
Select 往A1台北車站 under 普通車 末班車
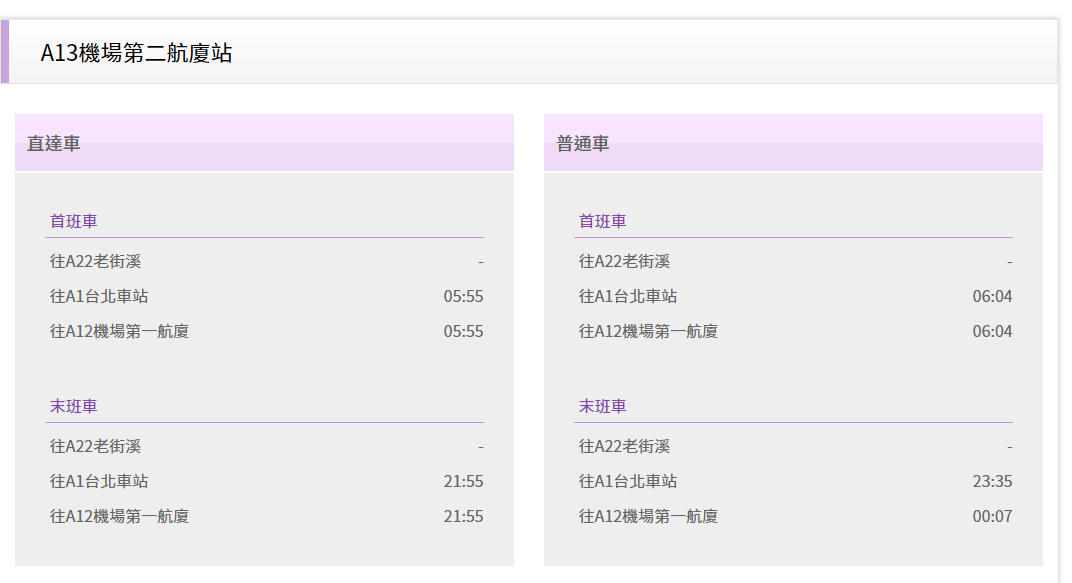[x=628, y=481]
